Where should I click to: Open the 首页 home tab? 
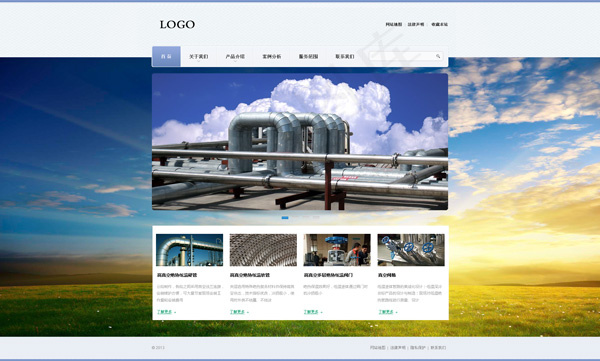[166, 56]
